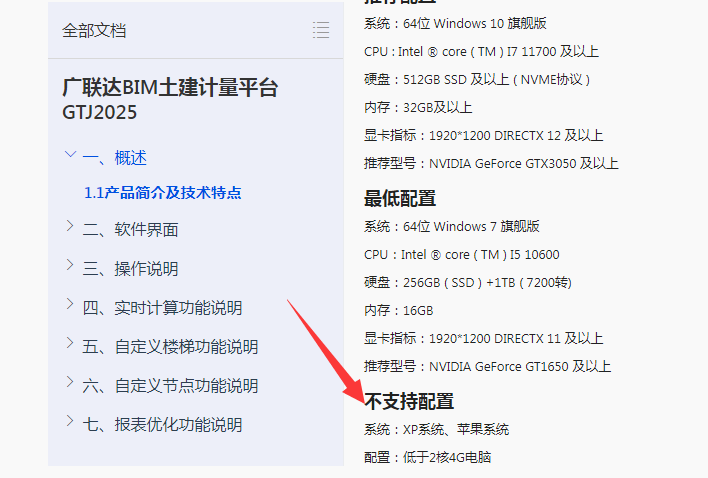Click the GeForce GT1650 及以上 line
708x478 pixels.
tap(488, 367)
